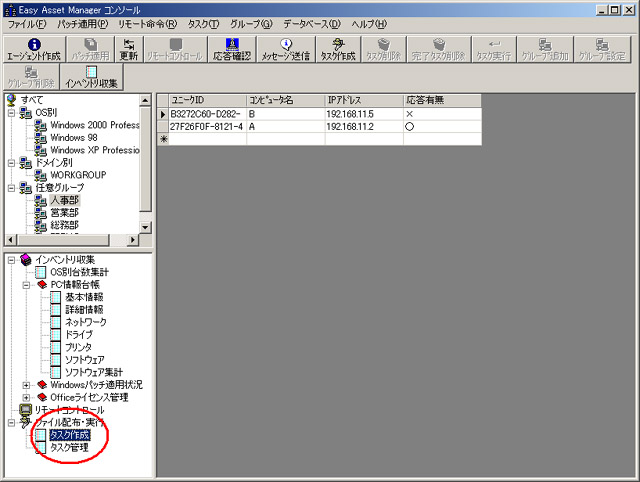Select タスク管理 under ファイル配布・実行
The height and width of the screenshot is (482, 640).
(69, 448)
